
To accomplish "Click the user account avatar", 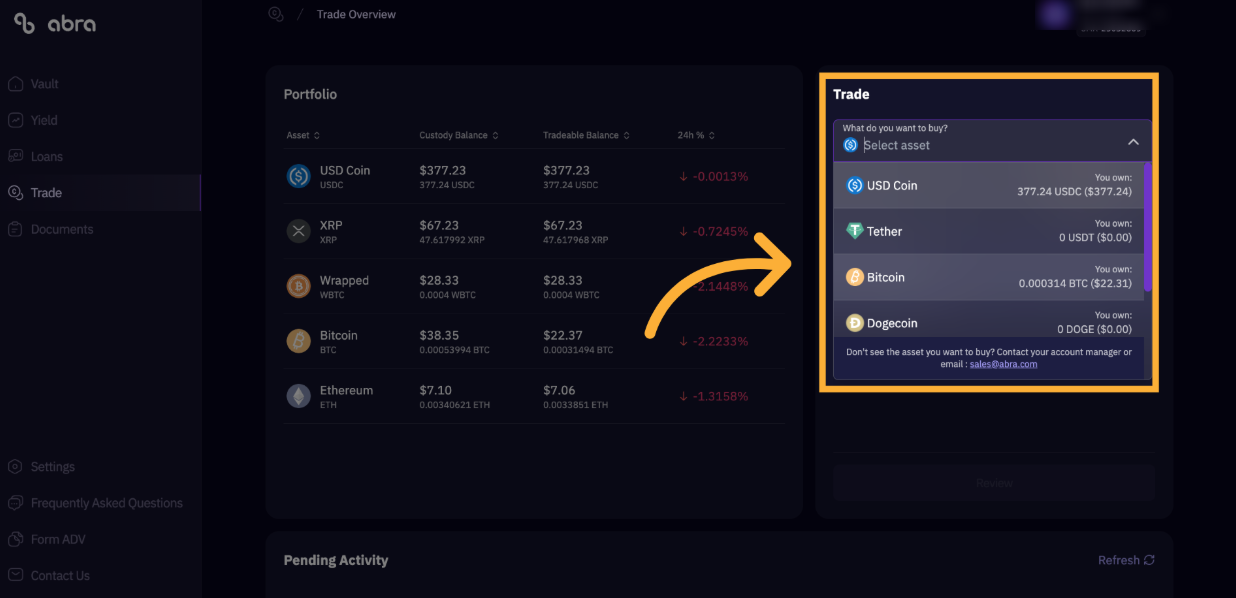I will coord(1054,14).
